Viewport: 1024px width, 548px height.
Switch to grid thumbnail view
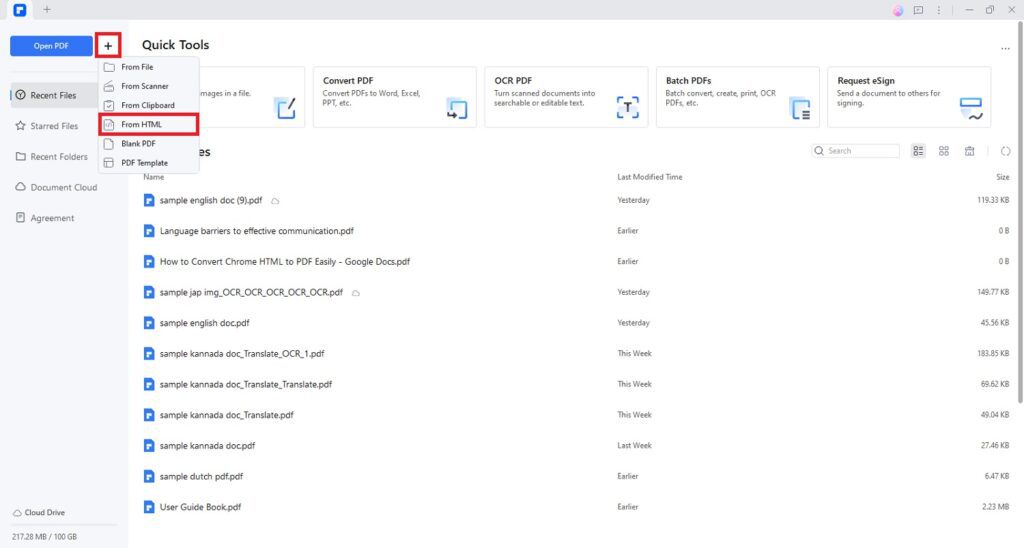943,151
